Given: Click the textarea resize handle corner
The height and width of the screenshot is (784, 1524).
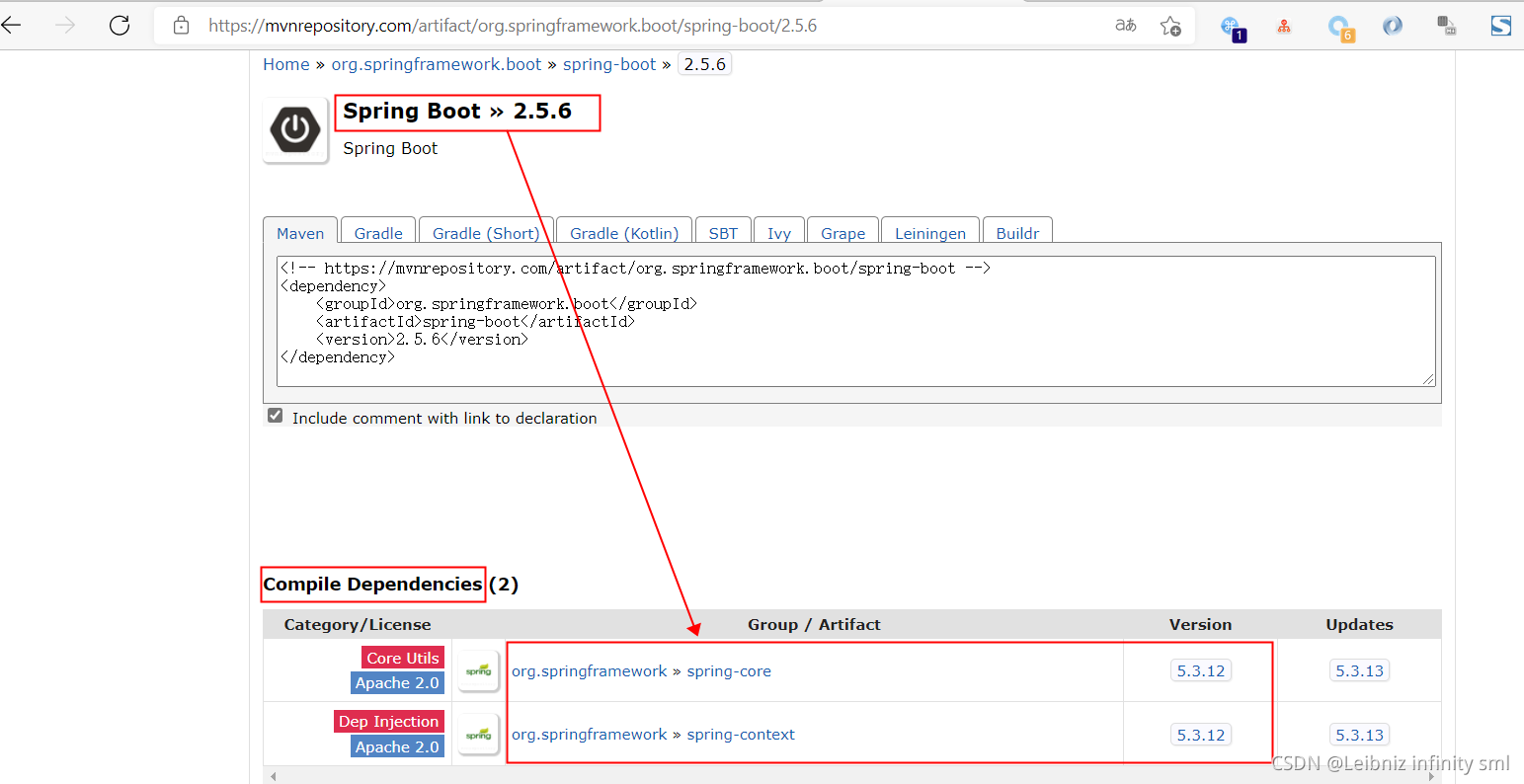Looking at the screenshot, I should [x=1428, y=379].
